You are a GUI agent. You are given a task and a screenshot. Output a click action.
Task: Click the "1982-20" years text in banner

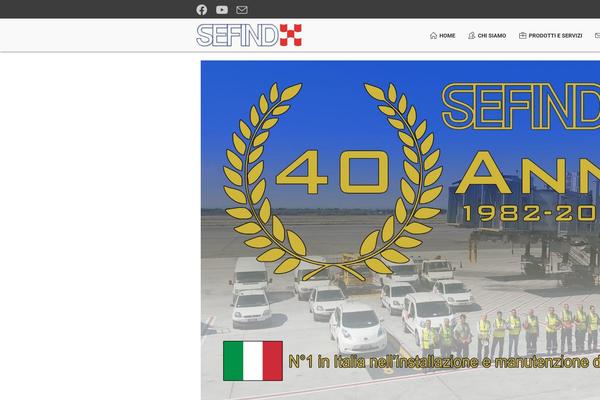(x=531, y=213)
